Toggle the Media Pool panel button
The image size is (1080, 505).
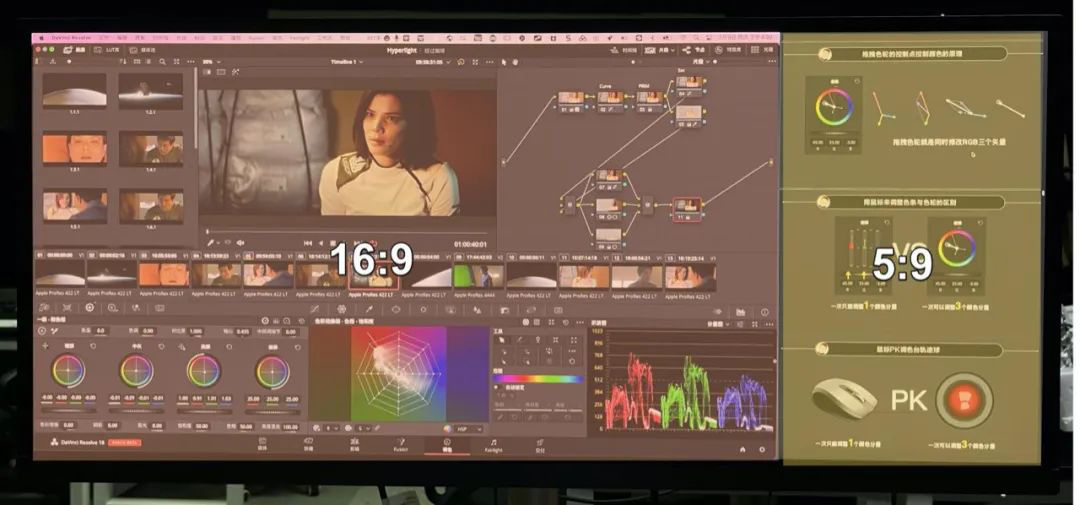click(142, 50)
